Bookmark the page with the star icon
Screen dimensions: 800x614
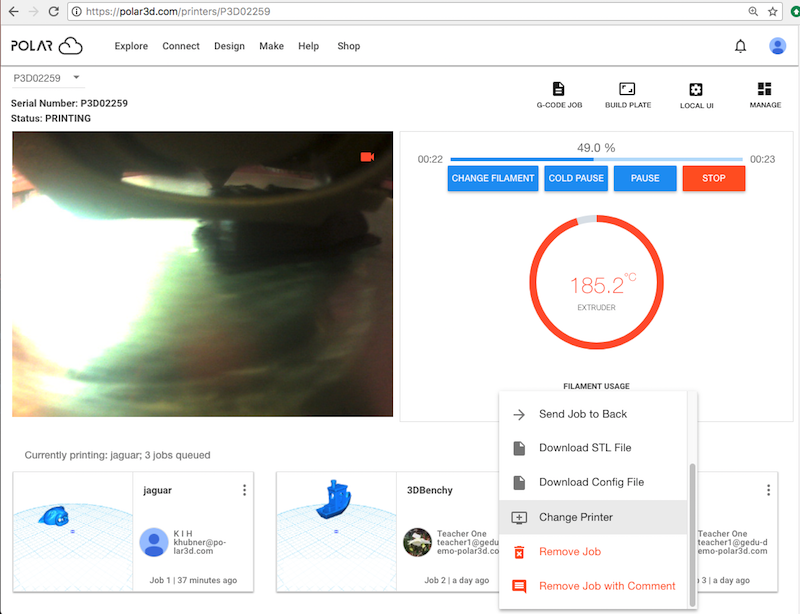tap(773, 11)
